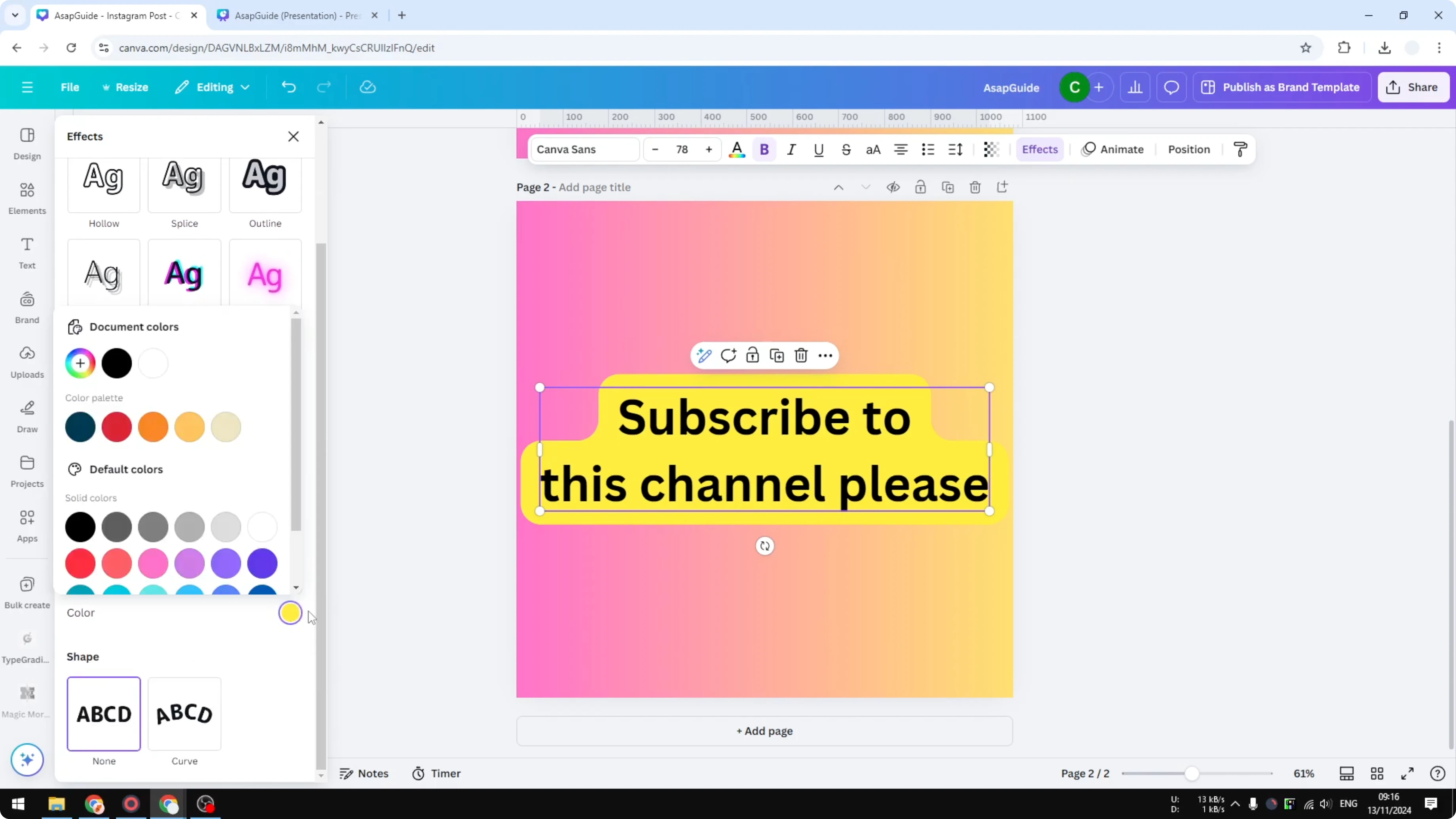The image size is (1456, 819).
Task: Click the Undo arrow in the top bar
Action: click(x=288, y=87)
